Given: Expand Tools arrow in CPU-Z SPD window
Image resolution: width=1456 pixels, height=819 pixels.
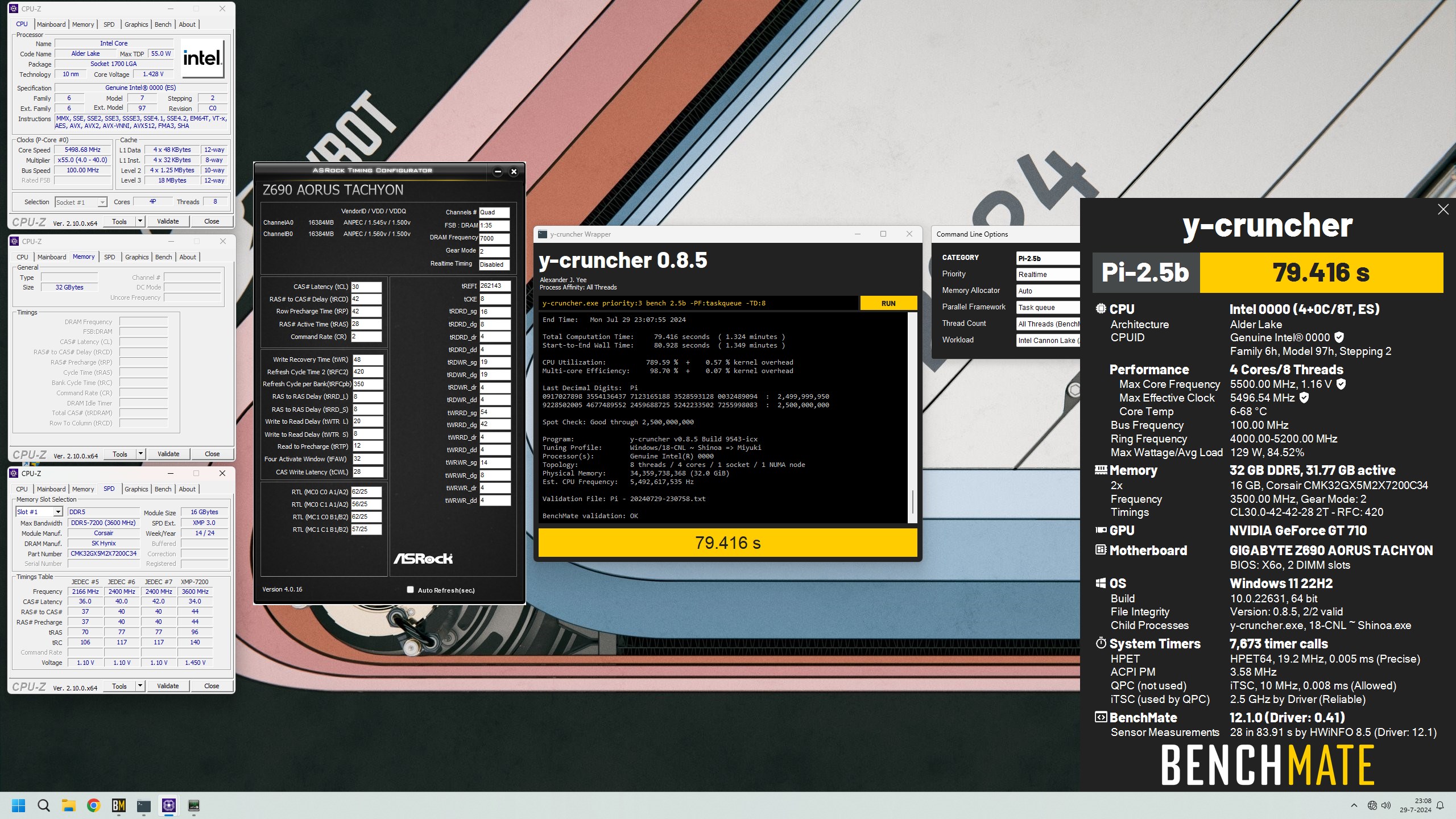Looking at the screenshot, I should (140, 686).
